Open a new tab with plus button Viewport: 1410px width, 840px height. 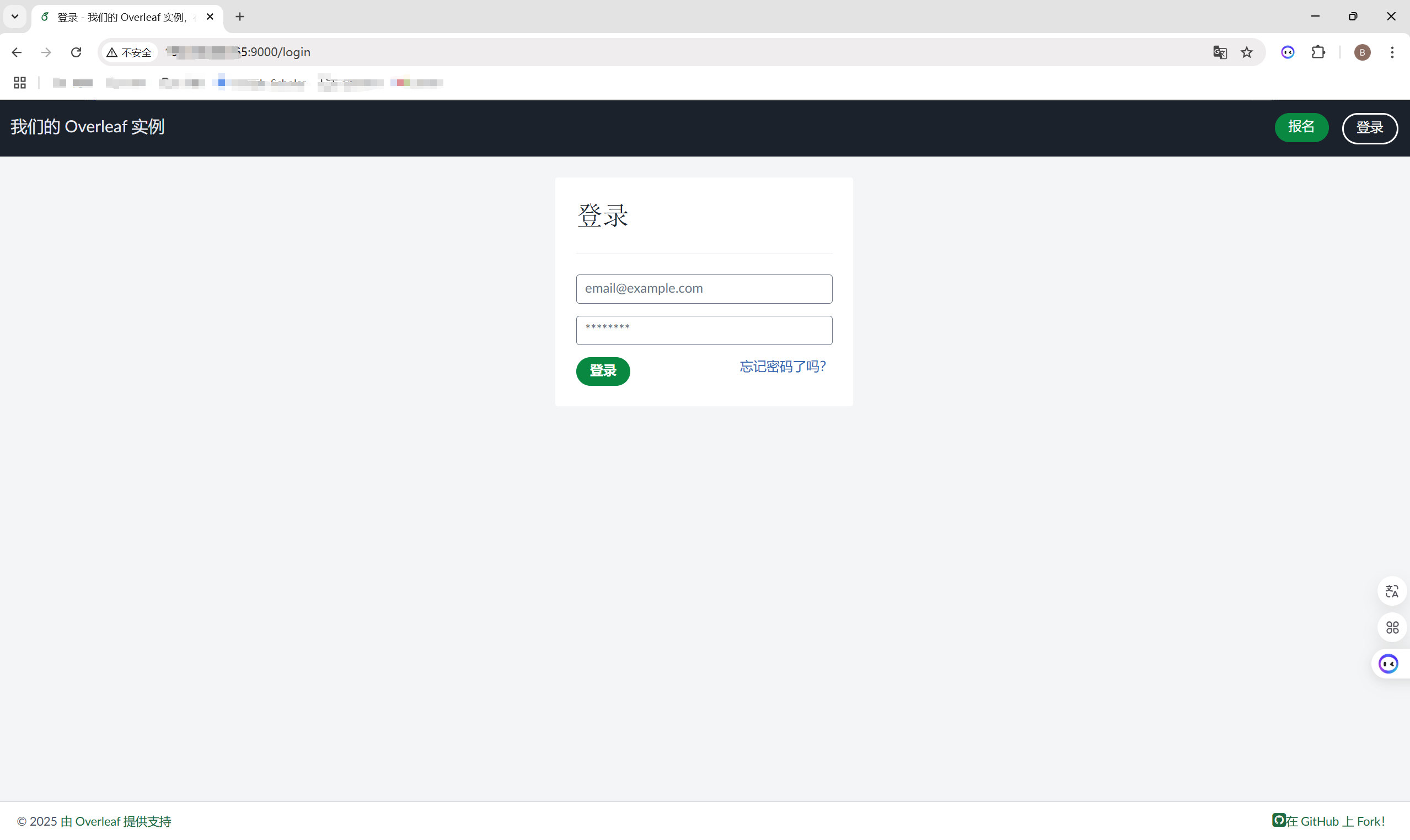240,17
